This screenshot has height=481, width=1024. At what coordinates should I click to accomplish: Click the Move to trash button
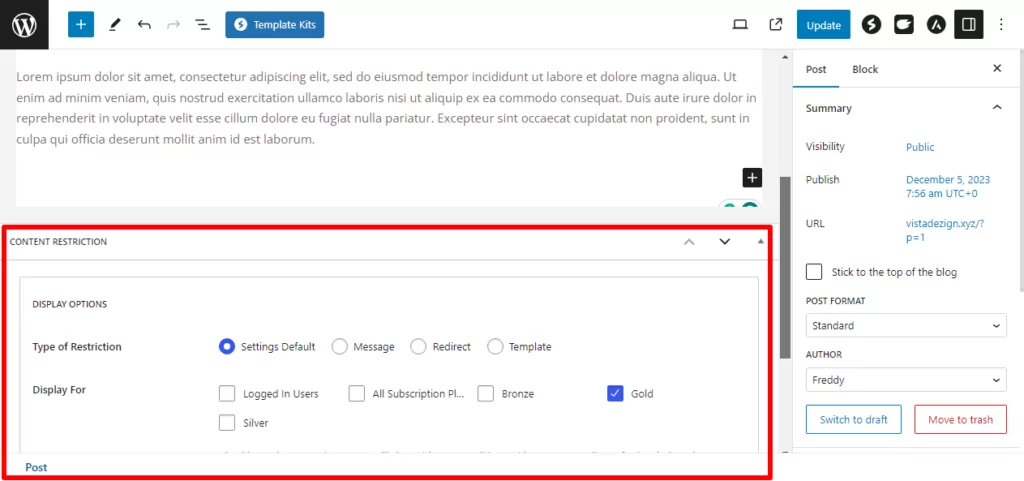tap(960, 419)
